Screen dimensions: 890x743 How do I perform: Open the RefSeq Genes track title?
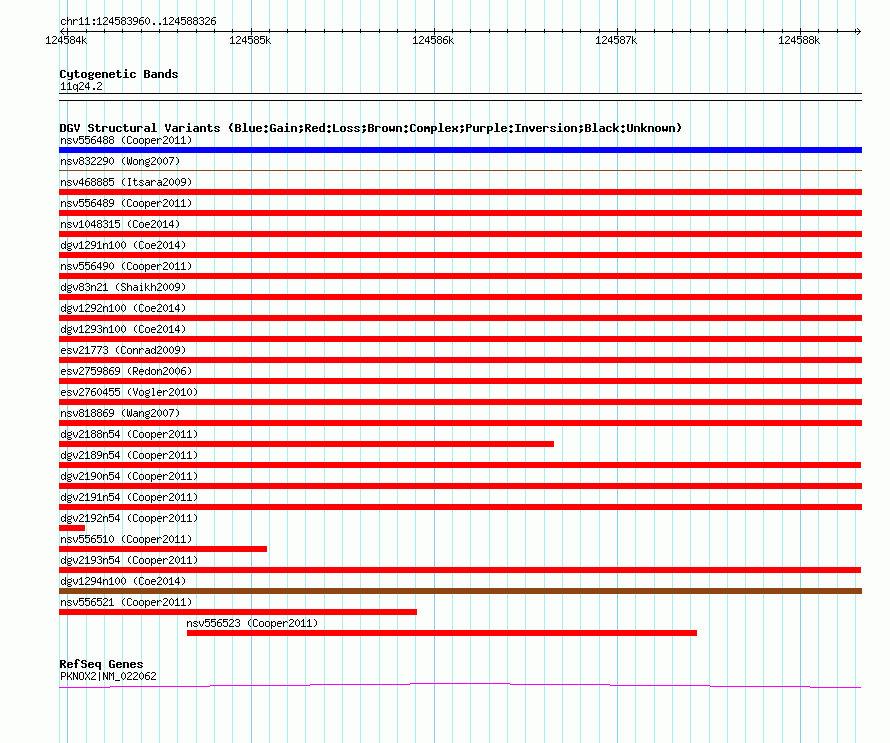coord(101,664)
